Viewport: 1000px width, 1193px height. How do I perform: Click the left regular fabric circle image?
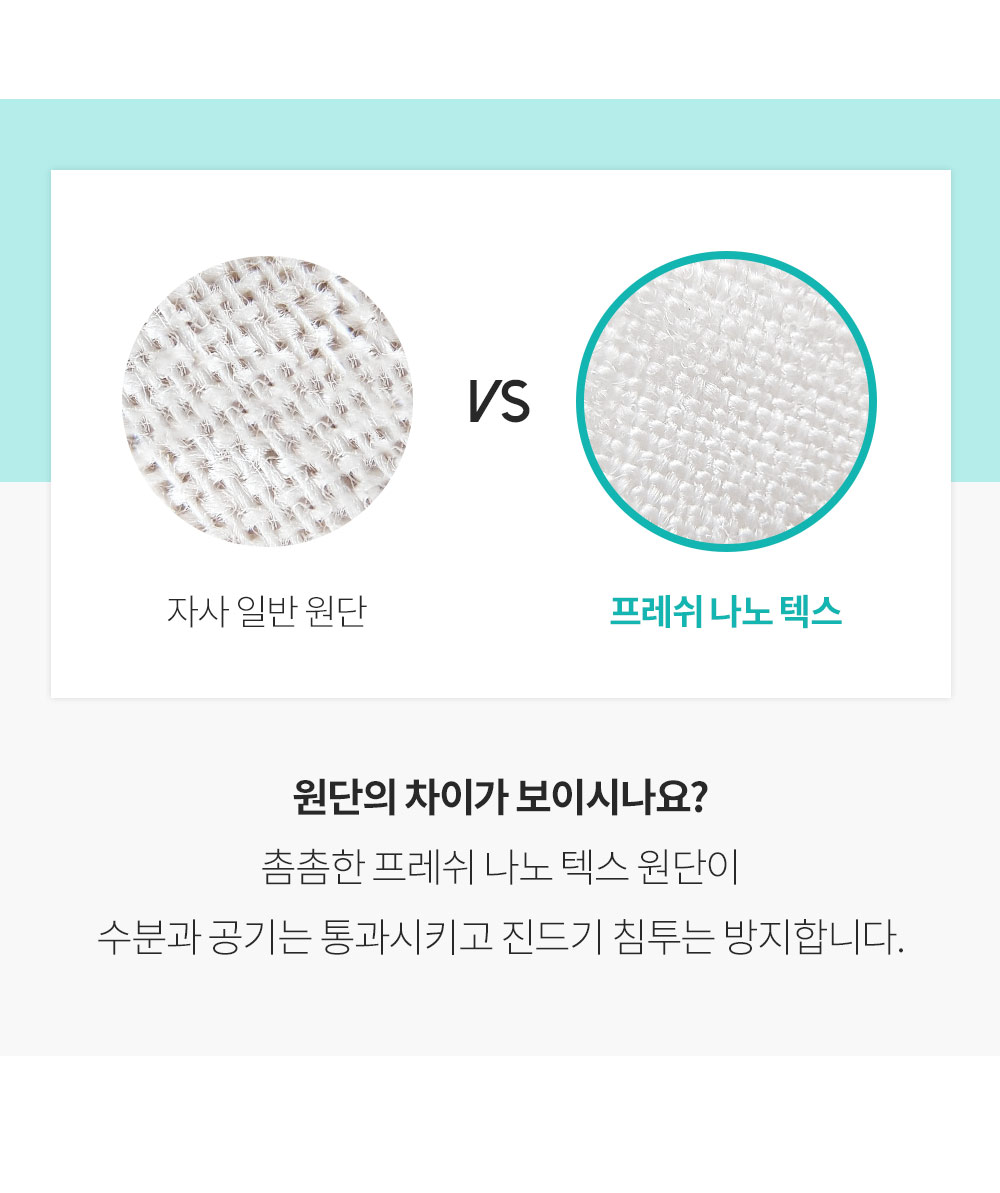click(267, 401)
